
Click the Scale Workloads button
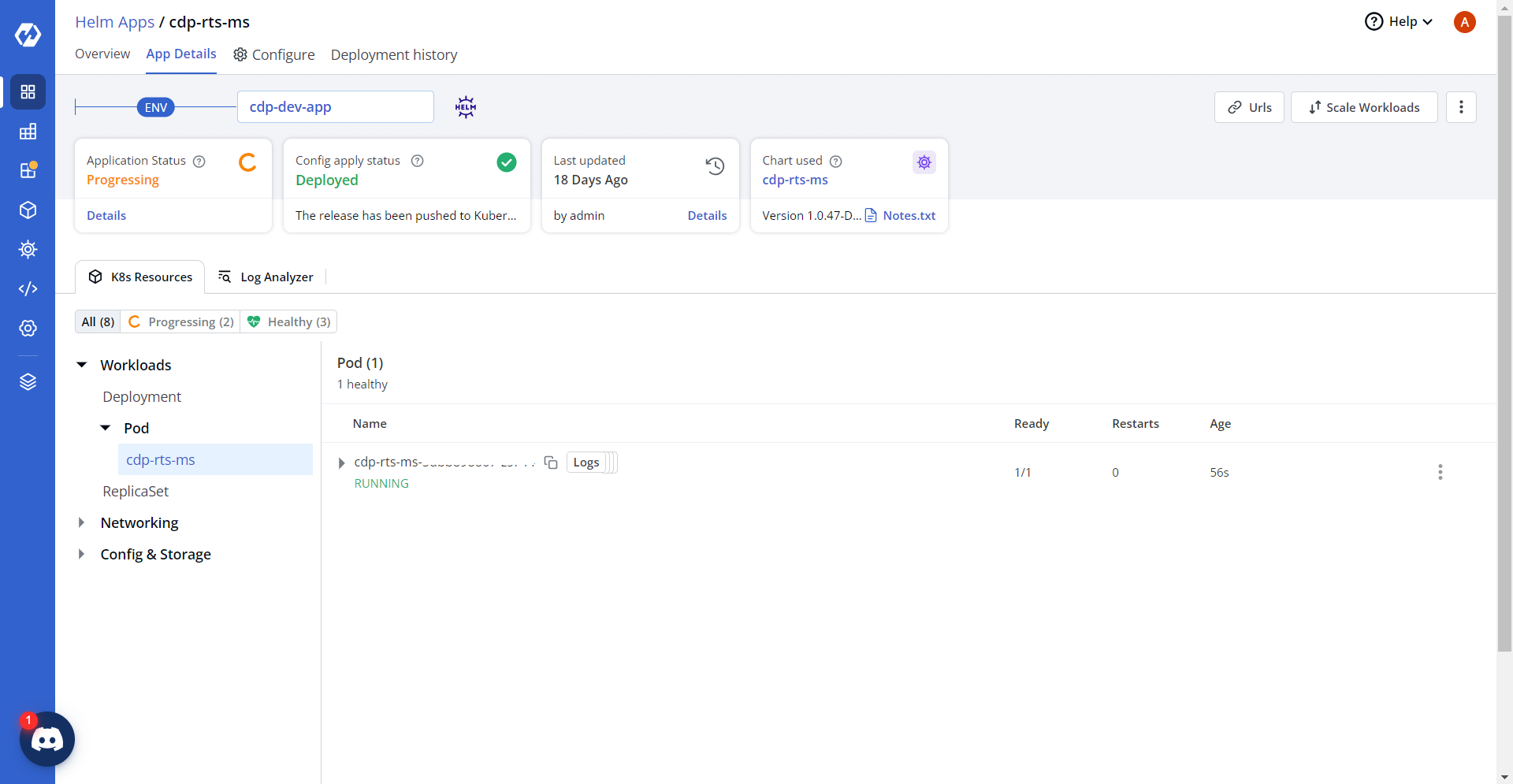coord(1363,107)
